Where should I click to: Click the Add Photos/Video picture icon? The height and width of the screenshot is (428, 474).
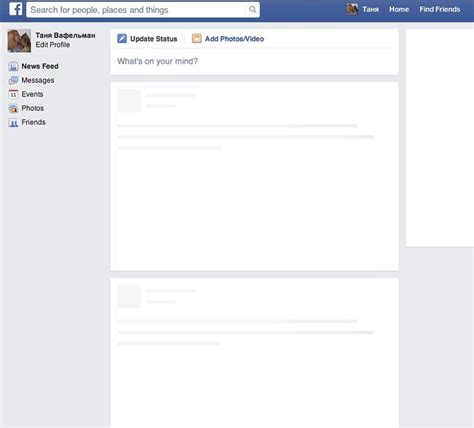pyautogui.click(x=197, y=39)
